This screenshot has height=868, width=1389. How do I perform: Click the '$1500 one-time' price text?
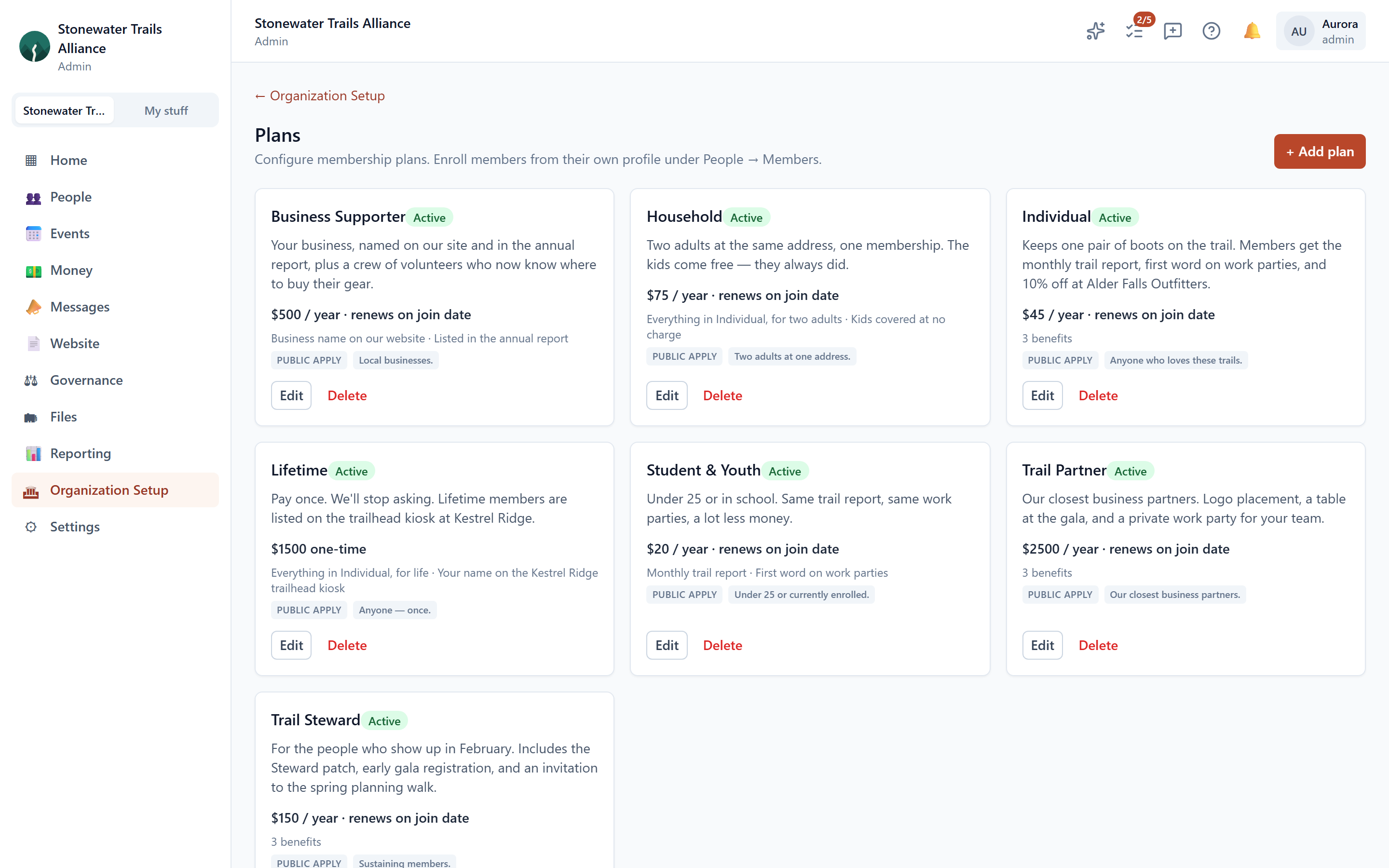(x=318, y=549)
